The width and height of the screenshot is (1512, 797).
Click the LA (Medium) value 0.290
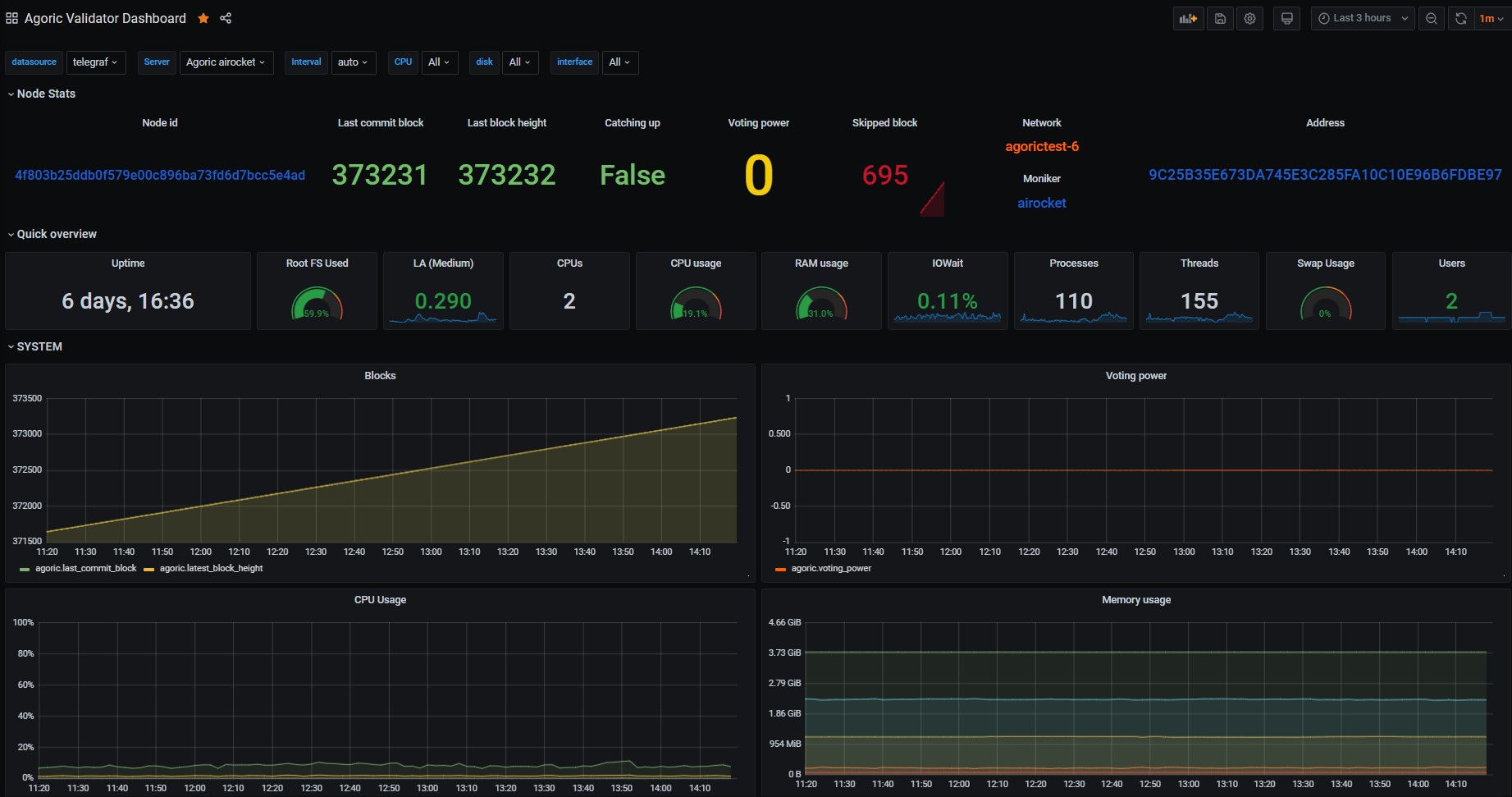[x=443, y=301]
